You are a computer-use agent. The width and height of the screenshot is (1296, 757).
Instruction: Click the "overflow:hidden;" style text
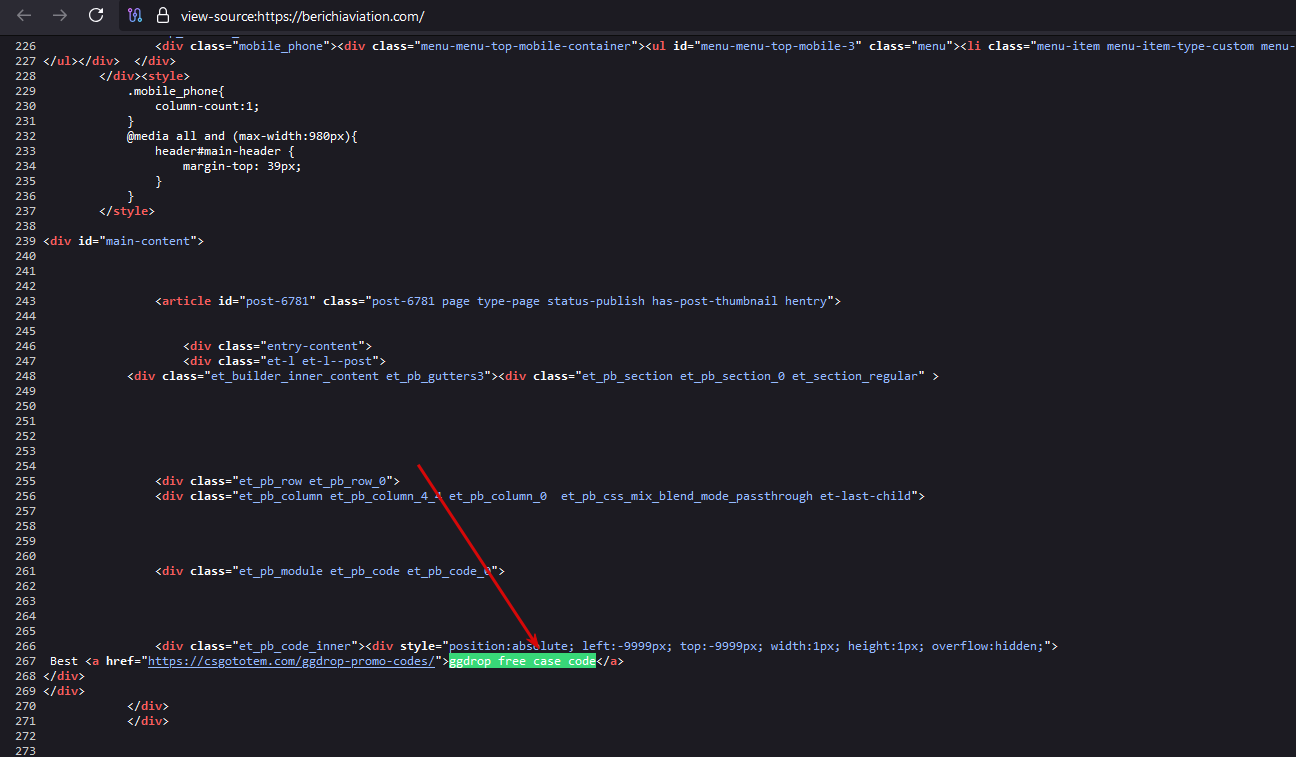(987, 646)
